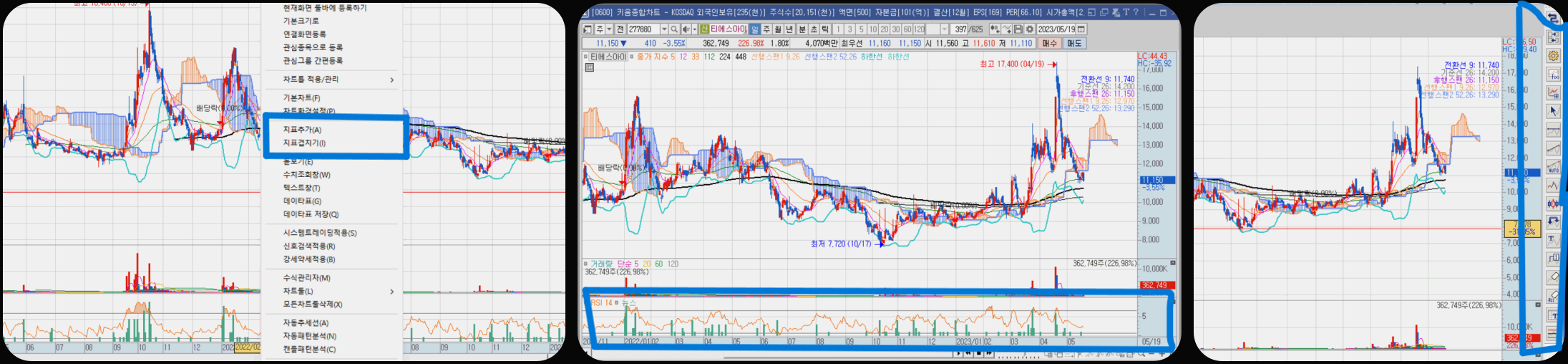Image resolution: width=1568 pixels, height=364 pixels.
Task: Select the AUTO trendline tool in right toolbar
Action: click(x=1553, y=167)
